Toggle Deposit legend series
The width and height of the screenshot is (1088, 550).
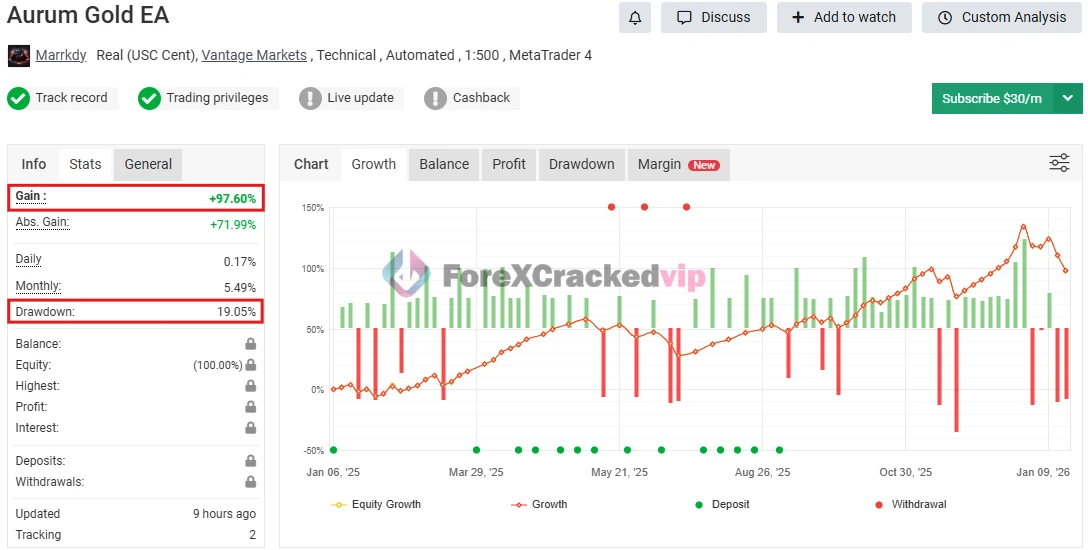click(x=722, y=504)
